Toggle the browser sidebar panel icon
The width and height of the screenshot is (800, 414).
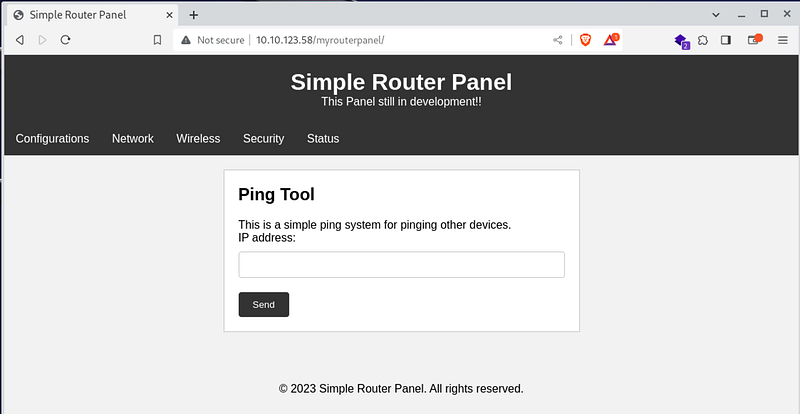[726, 40]
